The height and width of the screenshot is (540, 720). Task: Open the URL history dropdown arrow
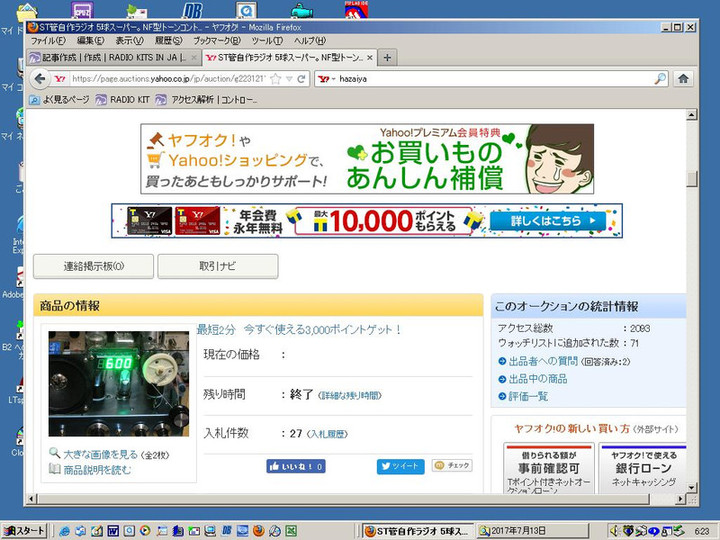pos(289,78)
